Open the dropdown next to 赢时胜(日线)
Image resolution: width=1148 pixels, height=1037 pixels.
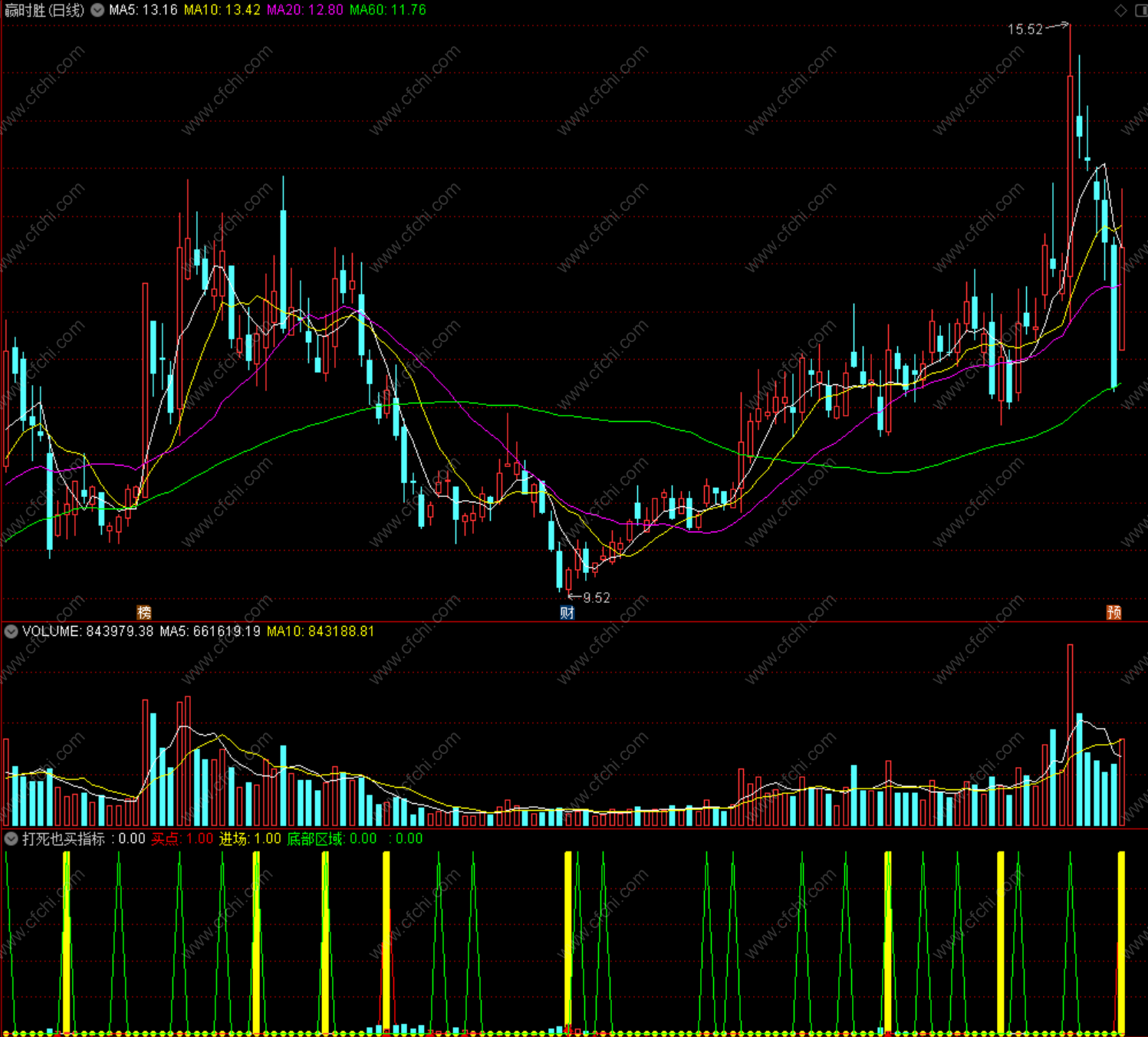point(97,10)
